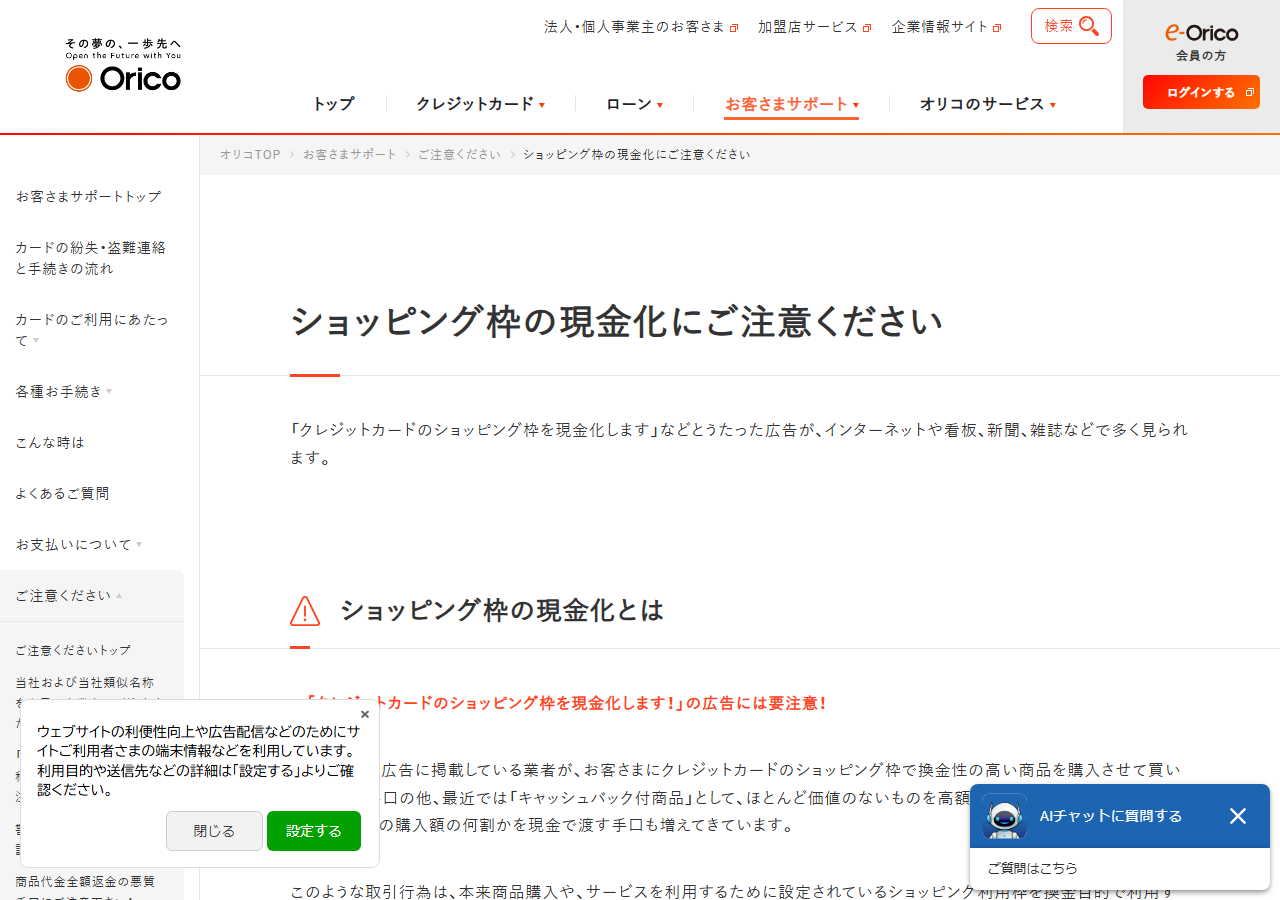Image resolution: width=1280 pixels, height=900 pixels.
Task: Open the お客さまサポート dropdown menu
Action: (x=791, y=104)
